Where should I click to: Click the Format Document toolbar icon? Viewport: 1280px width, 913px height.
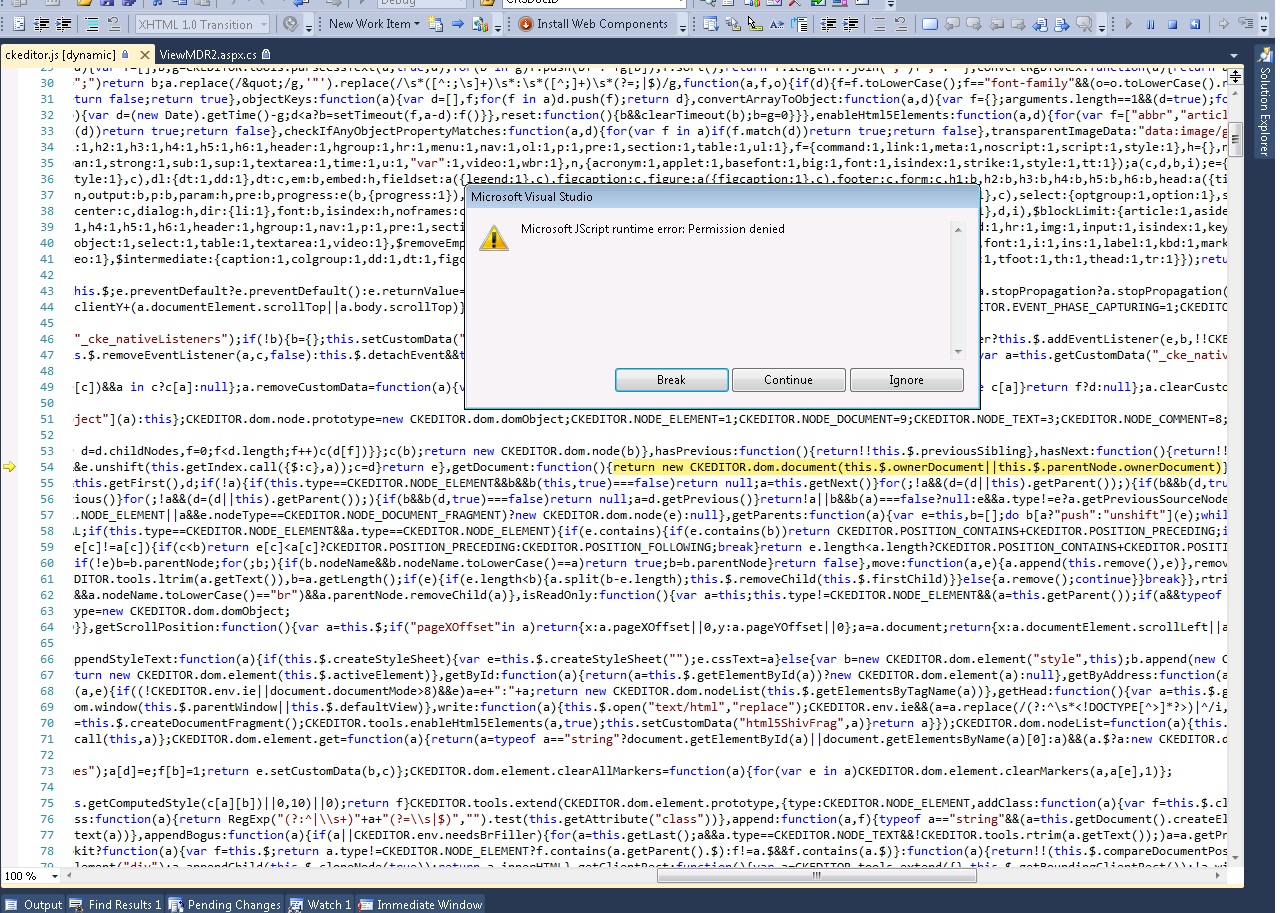click(x=18, y=24)
